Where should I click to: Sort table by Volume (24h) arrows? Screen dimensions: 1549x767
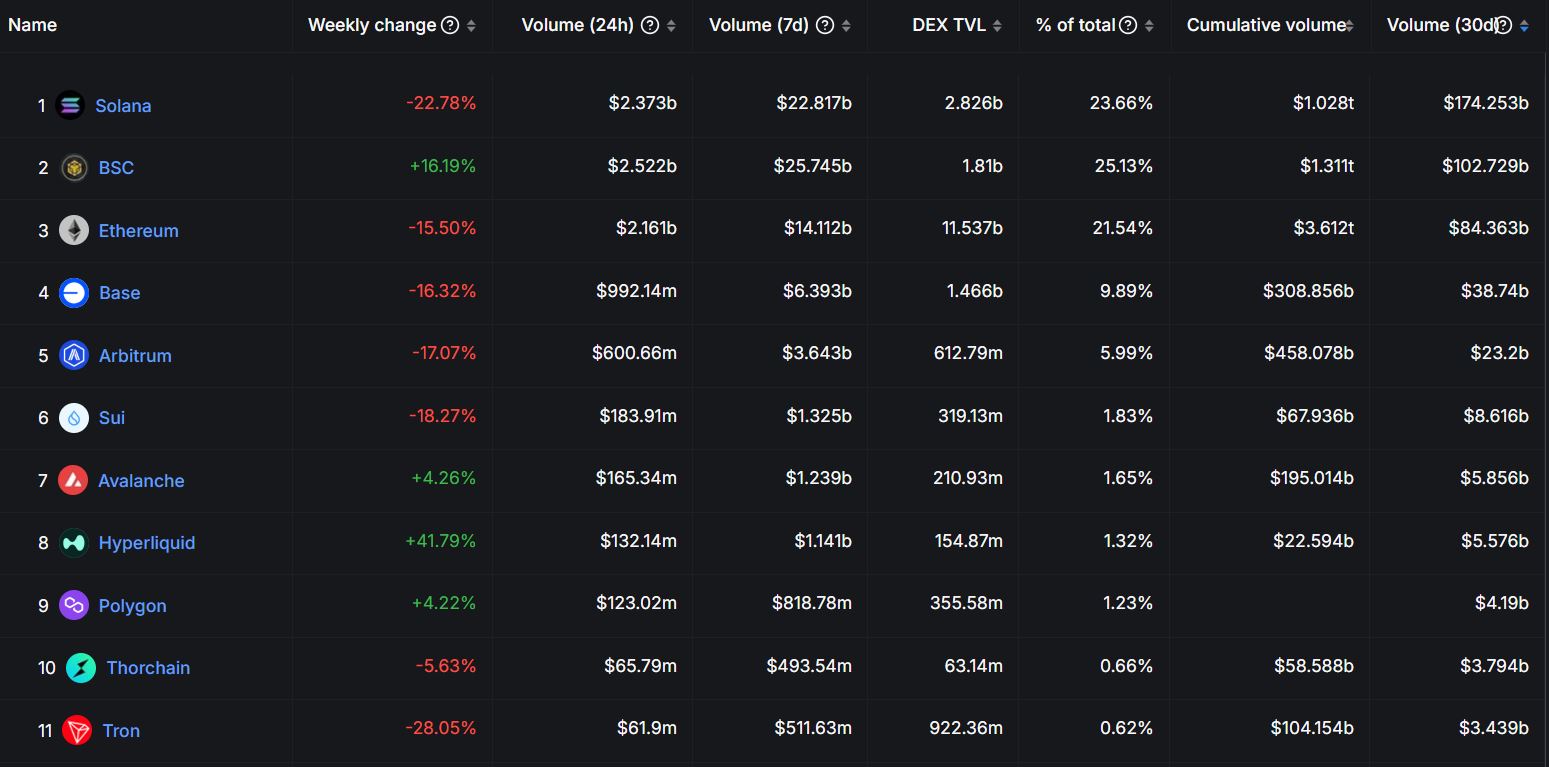(x=672, y=26)
